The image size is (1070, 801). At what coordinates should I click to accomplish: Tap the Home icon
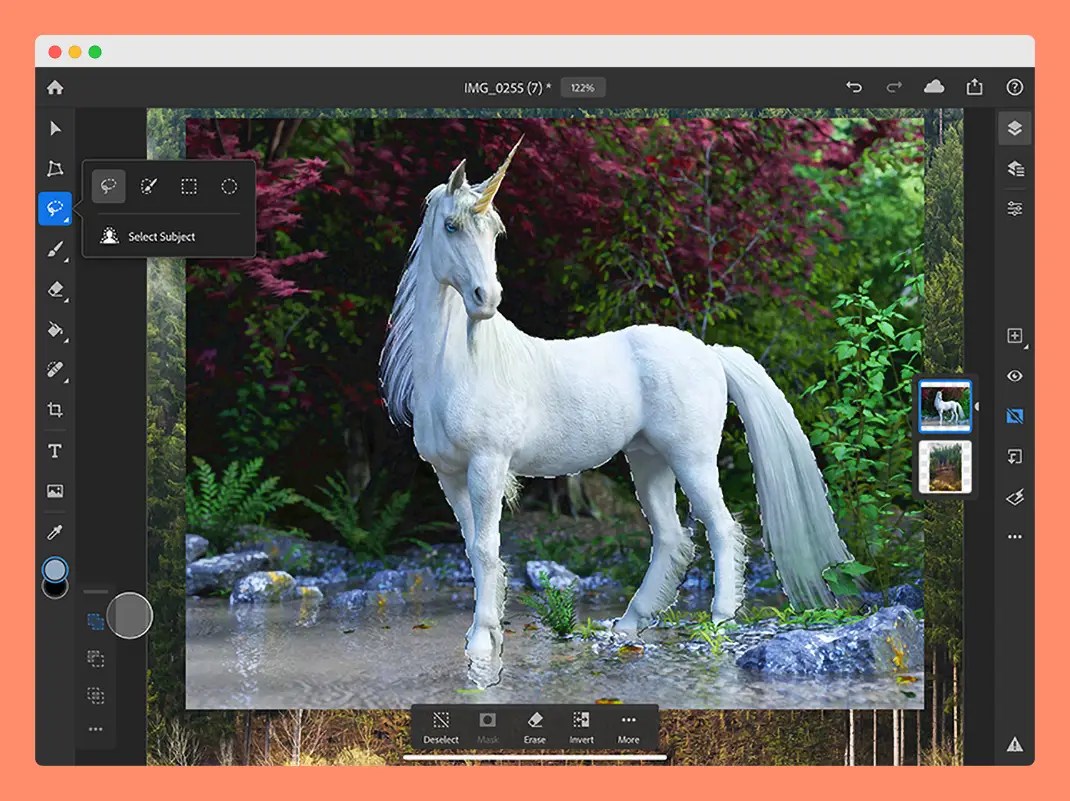tap(56, 87)
